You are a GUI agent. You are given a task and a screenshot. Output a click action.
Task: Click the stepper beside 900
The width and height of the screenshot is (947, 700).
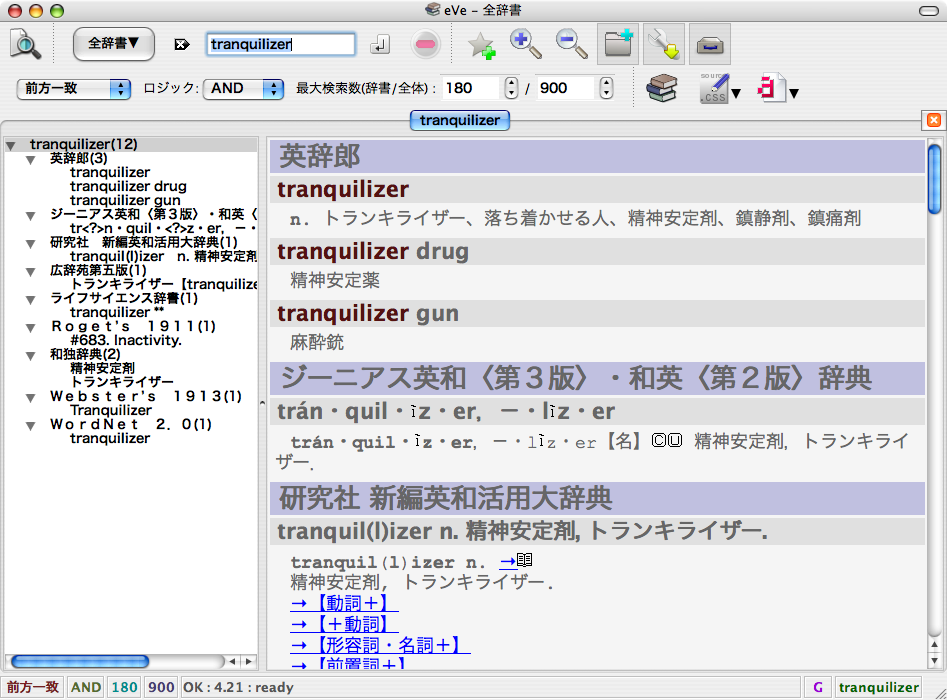606,88
